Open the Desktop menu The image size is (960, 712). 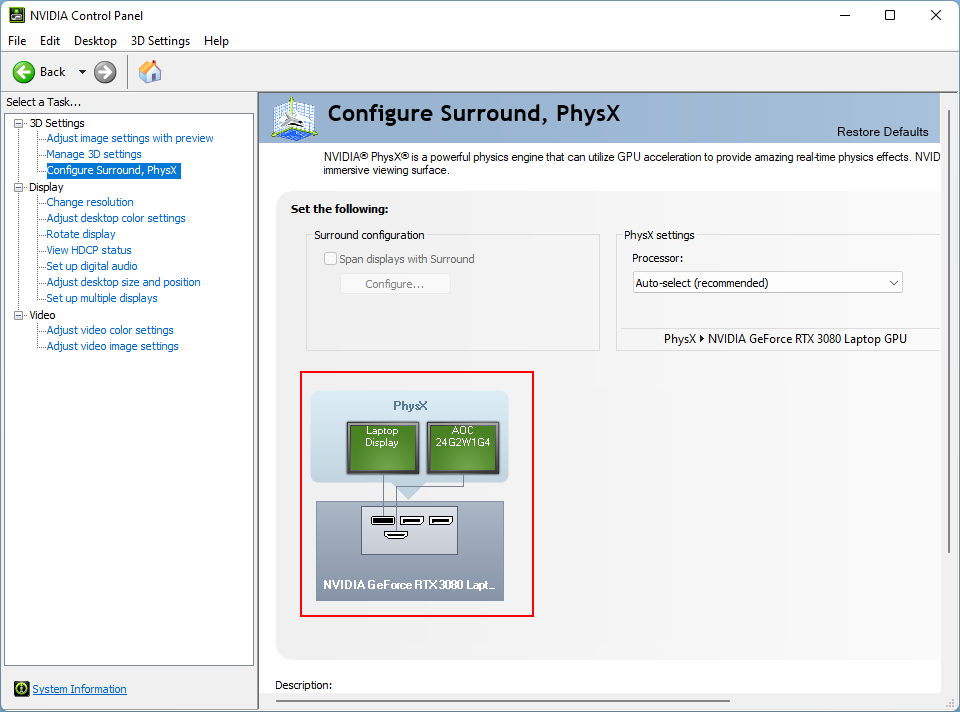tap(96, 41)
